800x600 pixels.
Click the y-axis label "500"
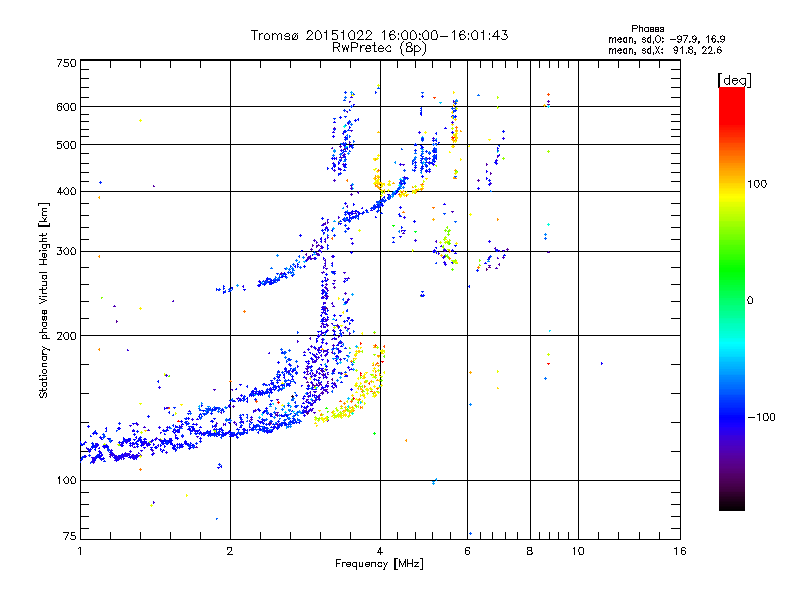tap(66, 145)
